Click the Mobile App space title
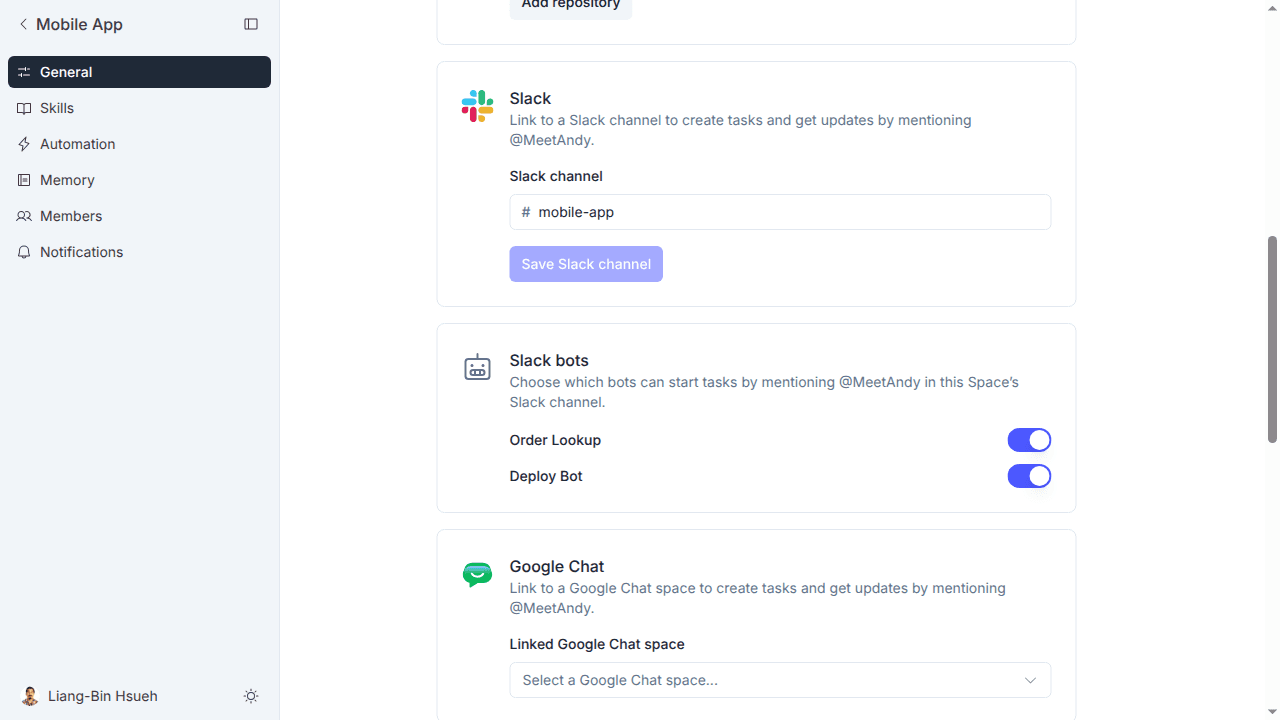This screenshot has height=720, width=1280. [x=79, y=24]
